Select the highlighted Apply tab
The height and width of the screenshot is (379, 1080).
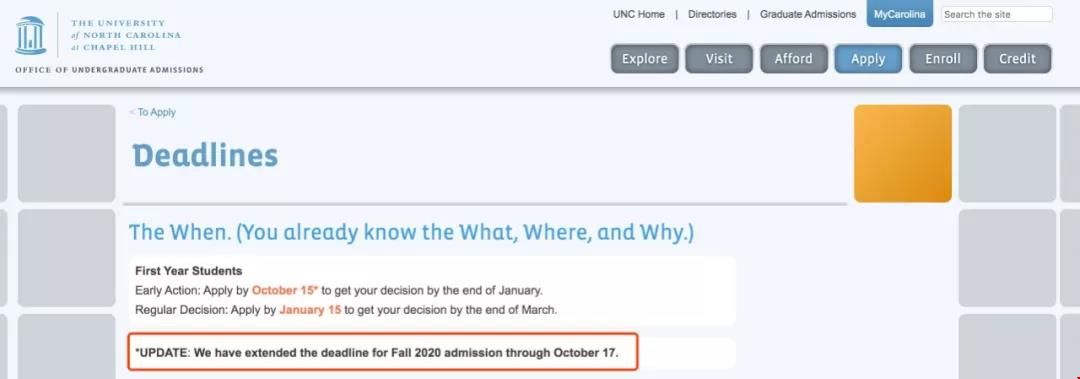pos(868,59)
